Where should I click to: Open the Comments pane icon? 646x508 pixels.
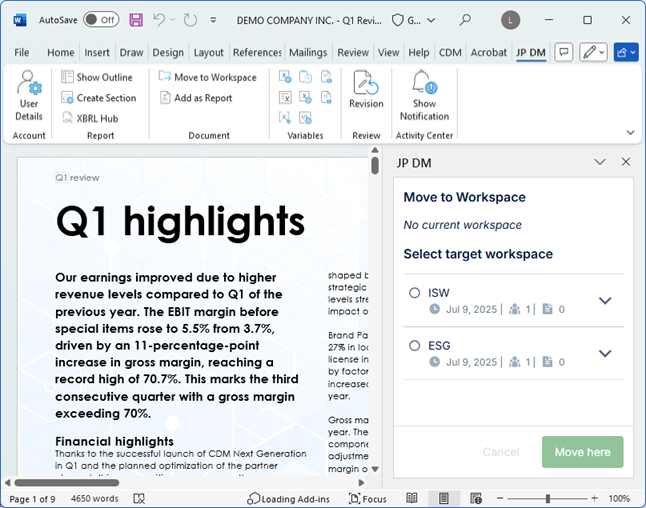click(564, 52)
